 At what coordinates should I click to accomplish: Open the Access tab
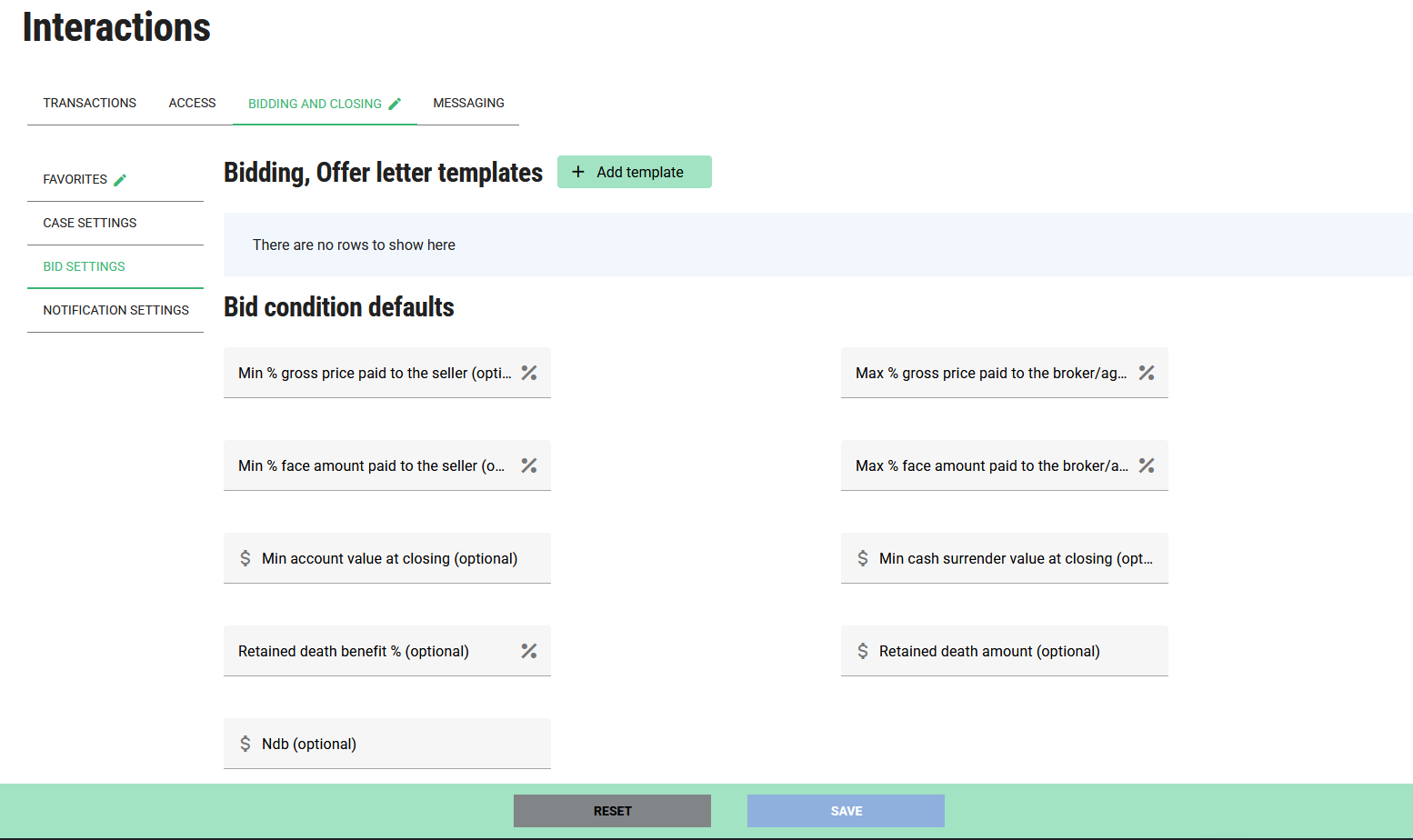[x=192, y=103]
